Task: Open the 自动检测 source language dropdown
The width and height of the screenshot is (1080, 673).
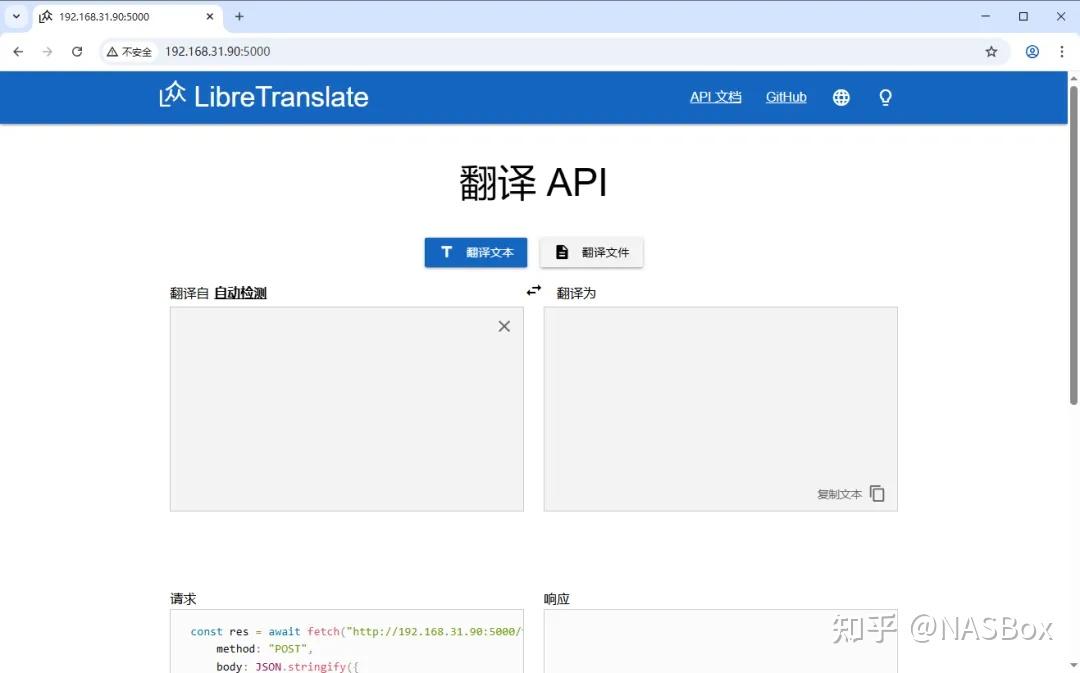Action: click(x=242, y=292)
